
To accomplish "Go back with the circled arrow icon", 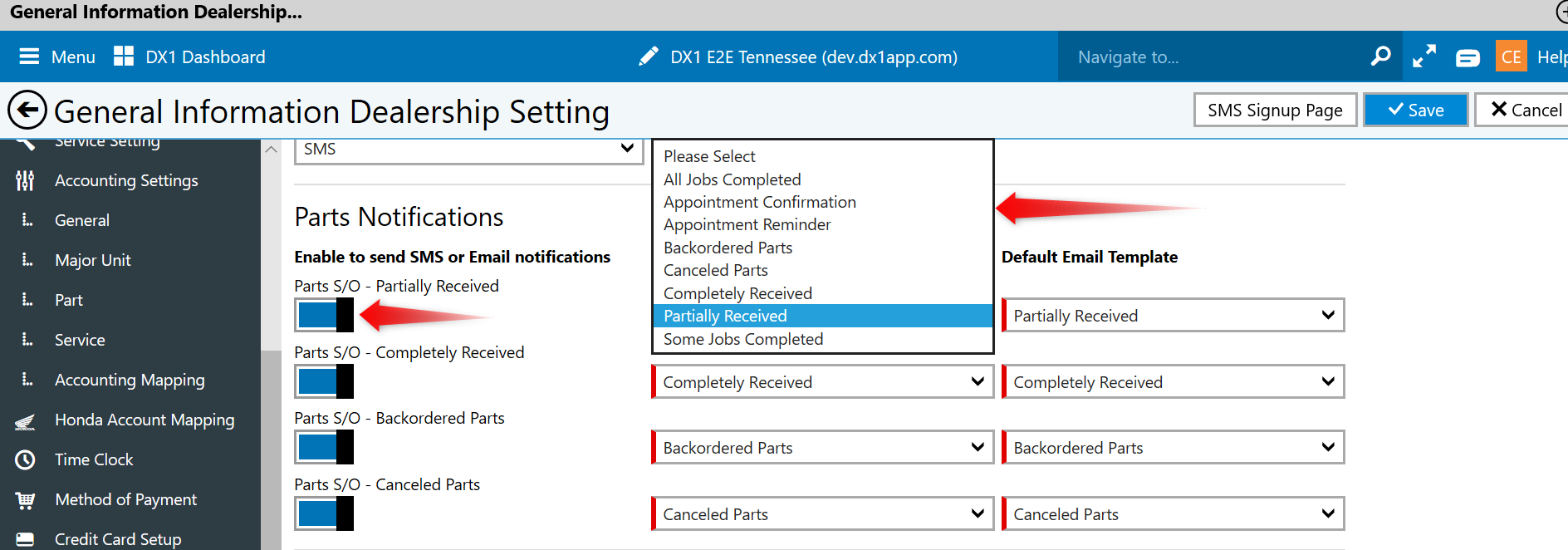I will pos(27,110).
